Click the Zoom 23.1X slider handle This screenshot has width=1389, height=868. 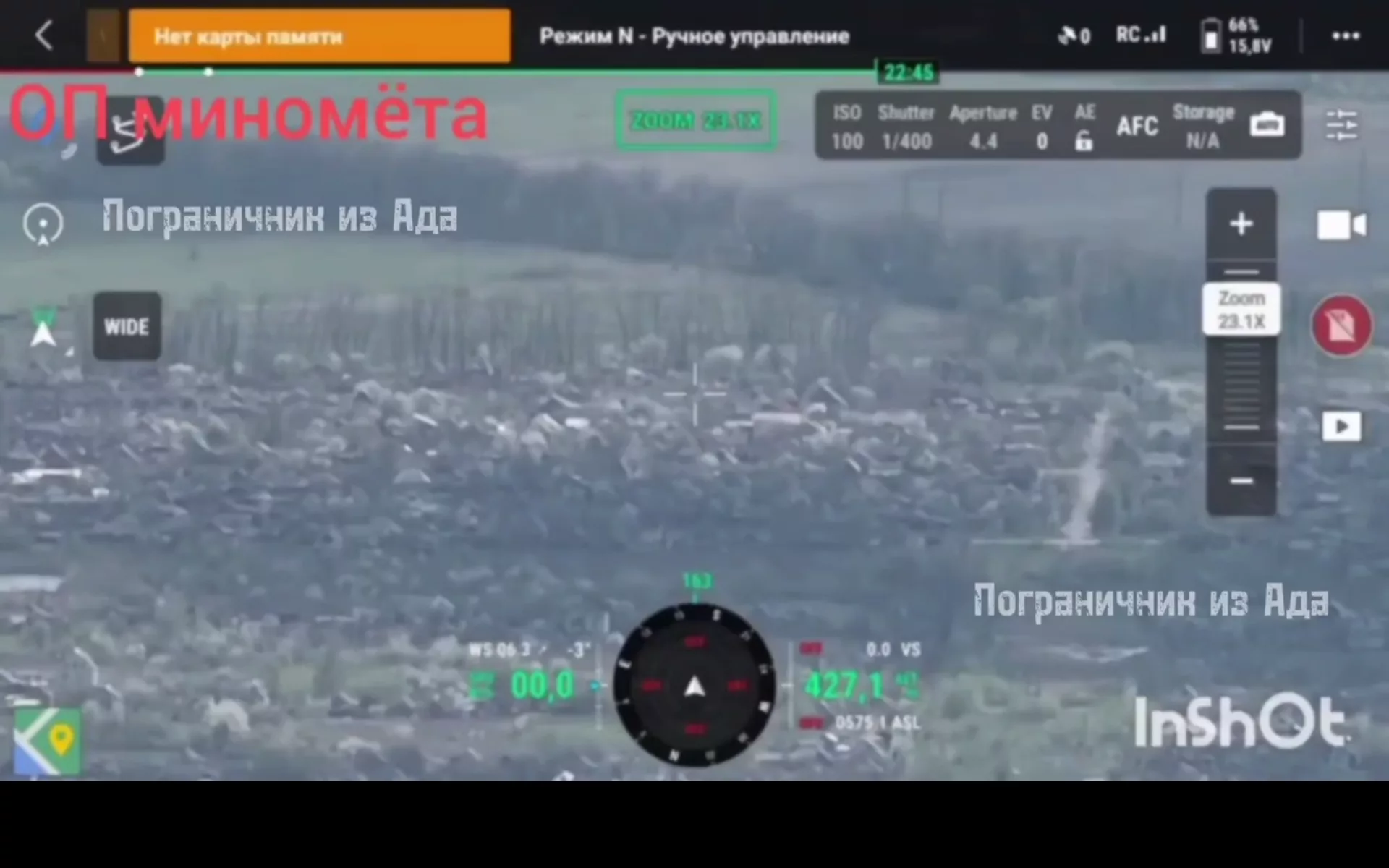point(1241,310)
